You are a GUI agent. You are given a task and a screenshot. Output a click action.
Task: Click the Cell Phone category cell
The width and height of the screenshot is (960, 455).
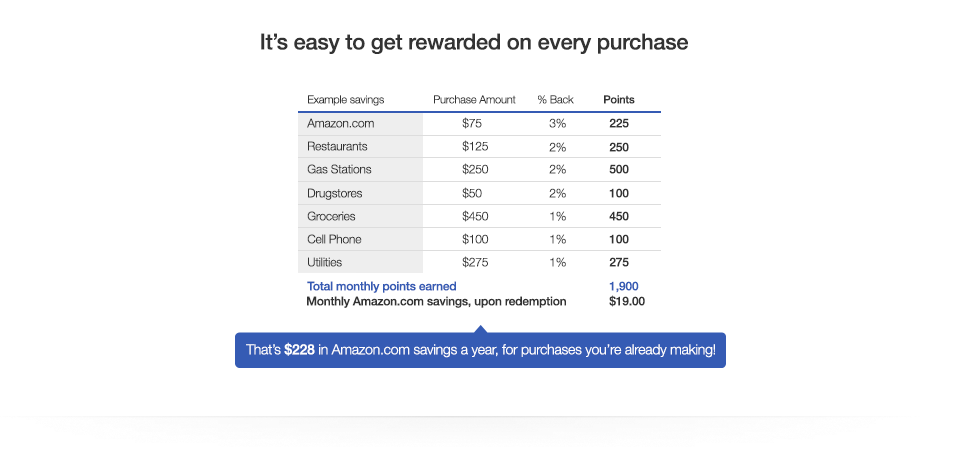[x=334, y=239]
